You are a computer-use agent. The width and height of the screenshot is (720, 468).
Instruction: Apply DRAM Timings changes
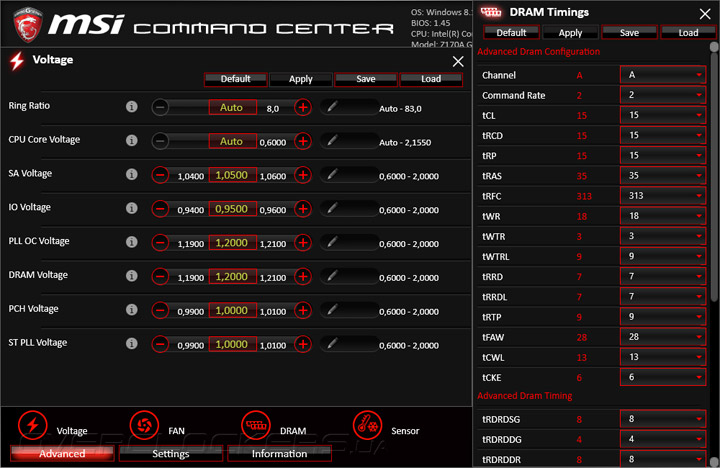pyautogui.click(x=570, y=33)
